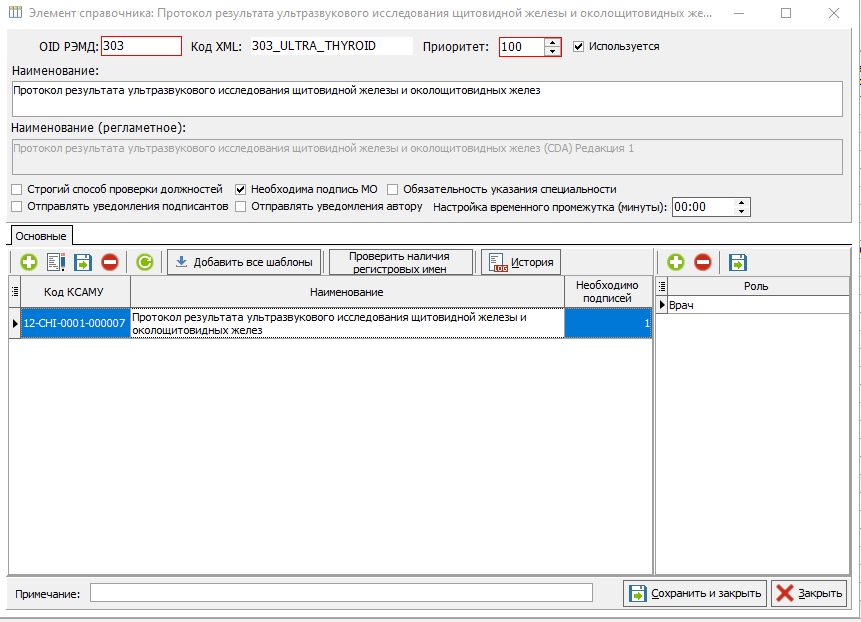Minimize the dialog window

(739, 13)
